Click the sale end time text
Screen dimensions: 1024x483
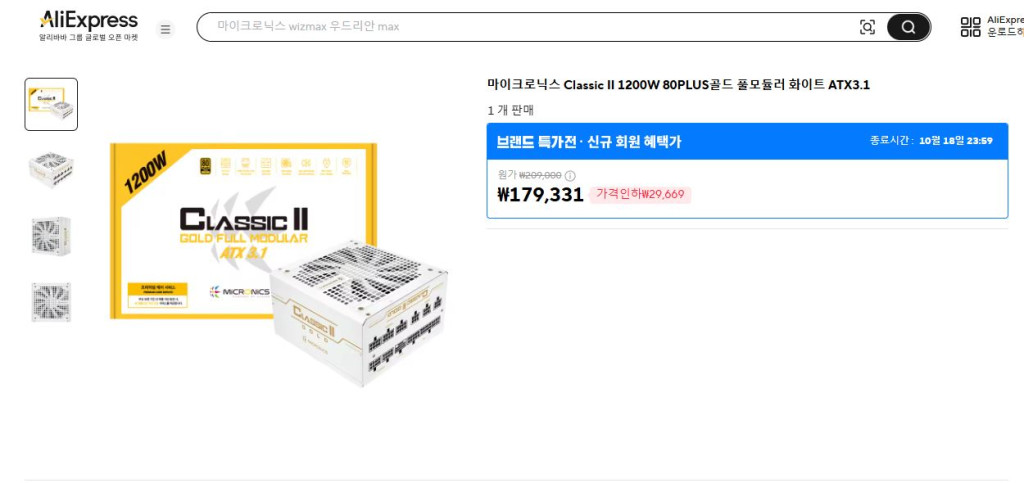(x=931, y=141)
